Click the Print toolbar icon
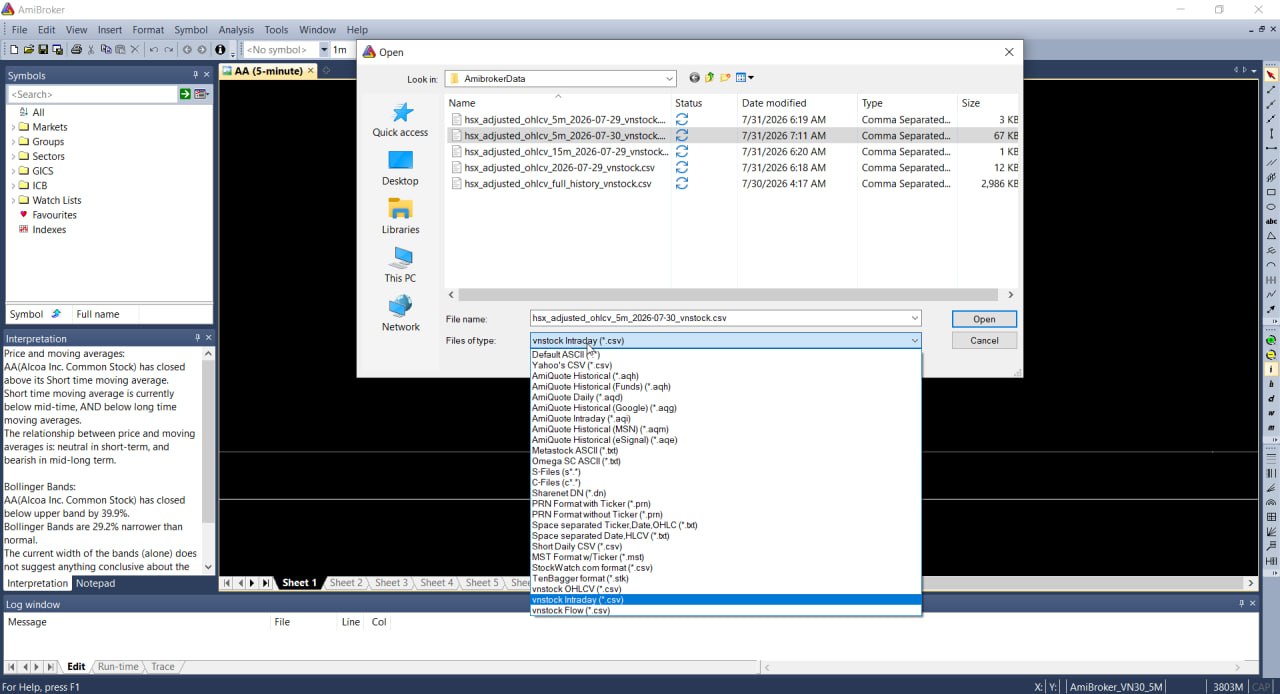Image resolution: width=1280 pixels, height=694 pixels. (x=76, y=49)
